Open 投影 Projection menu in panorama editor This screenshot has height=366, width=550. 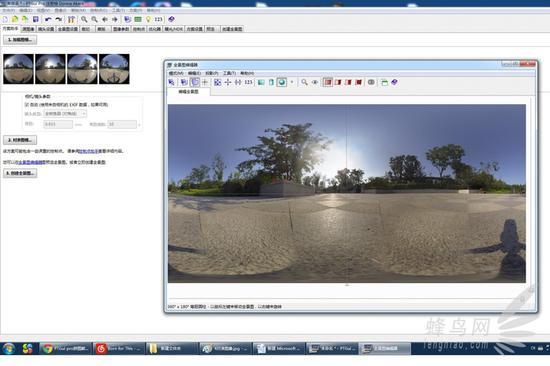[212, 73]
